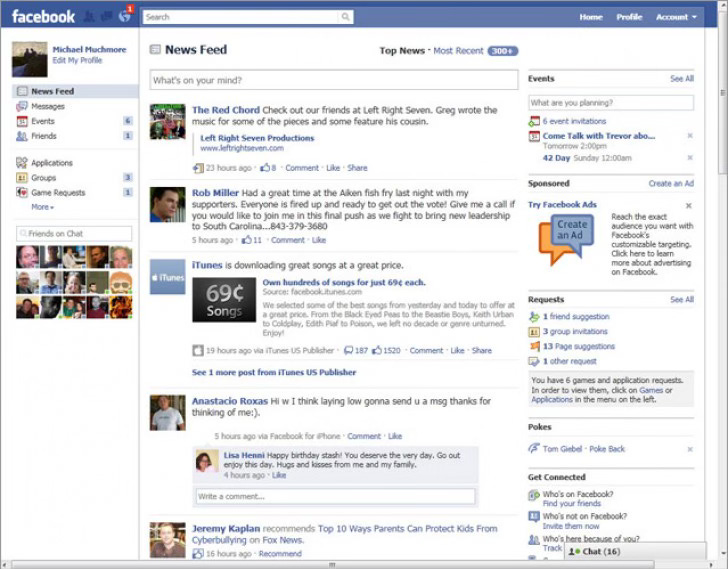
Task: Click the facebook logo
Action: coord(43,17)
